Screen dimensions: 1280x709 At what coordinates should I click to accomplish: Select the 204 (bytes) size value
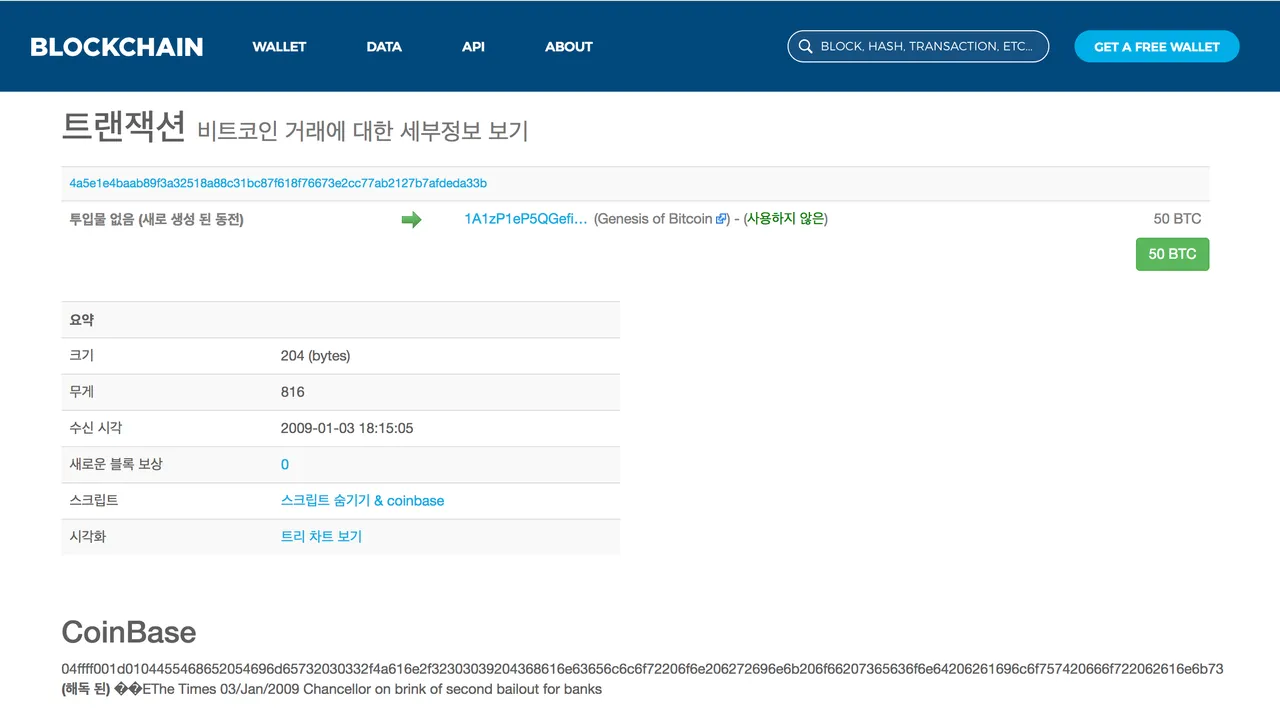[x=315, y=356]
